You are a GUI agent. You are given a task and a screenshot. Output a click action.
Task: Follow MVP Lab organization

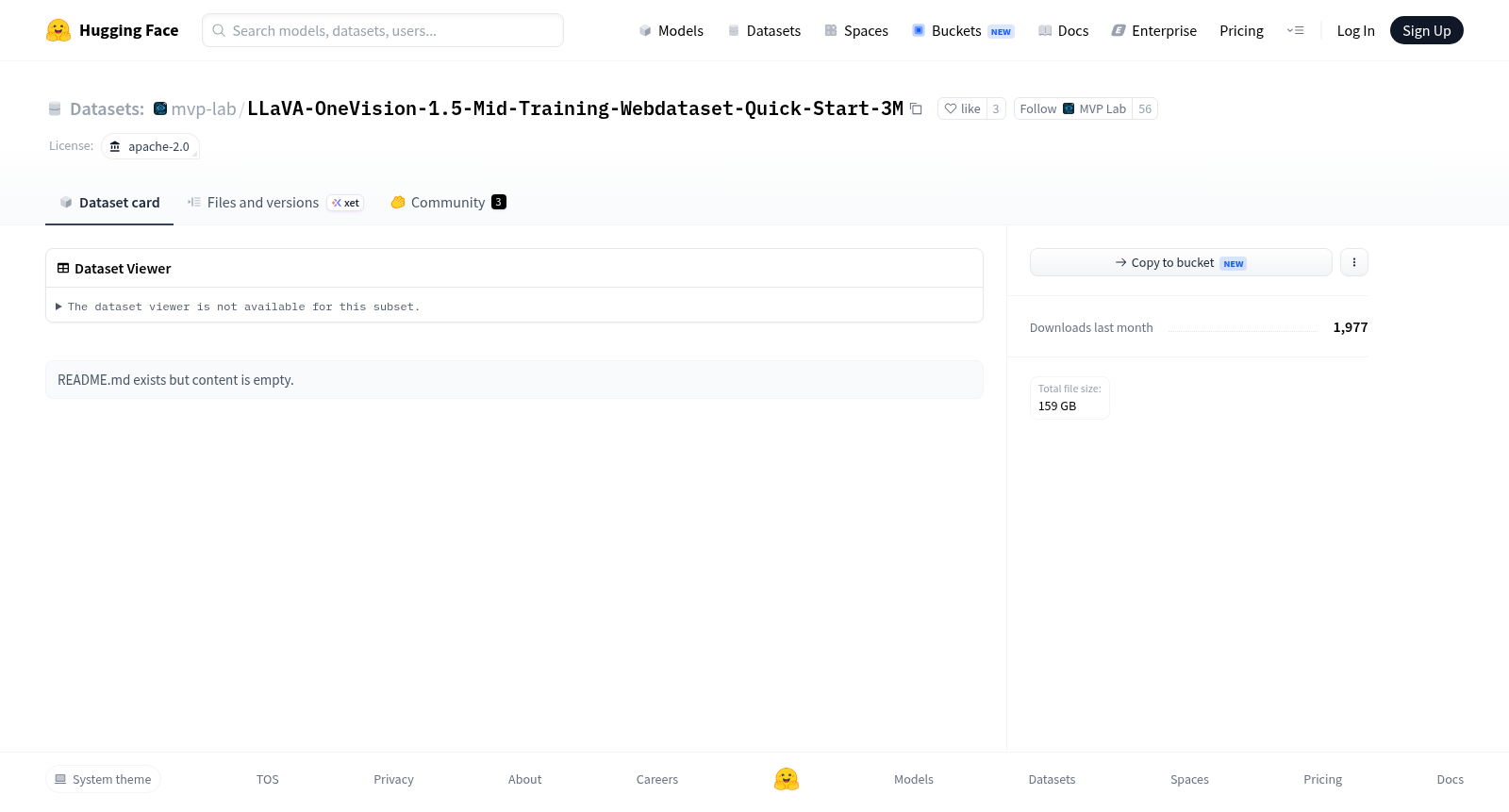pos(1073,108)
